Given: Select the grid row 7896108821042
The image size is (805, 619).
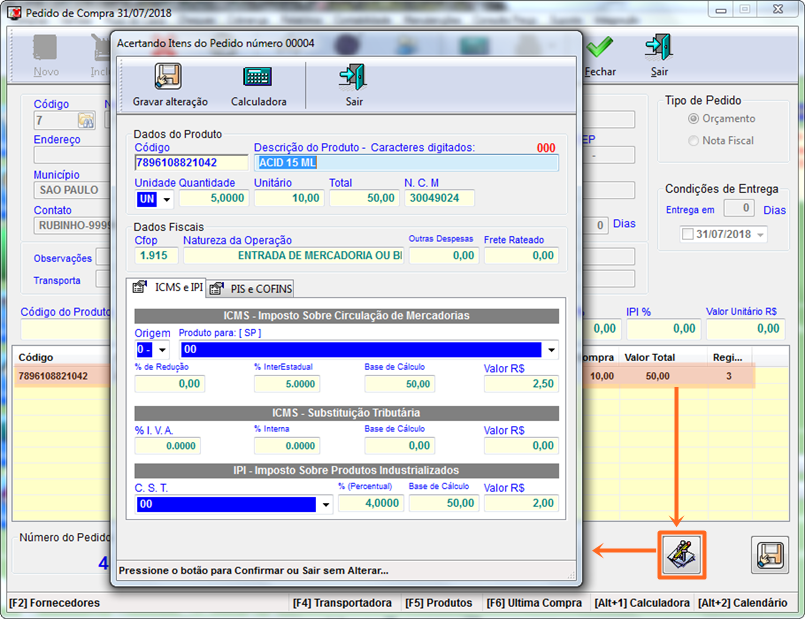Looking at the screenshot, I should click(x=62, y=376).
